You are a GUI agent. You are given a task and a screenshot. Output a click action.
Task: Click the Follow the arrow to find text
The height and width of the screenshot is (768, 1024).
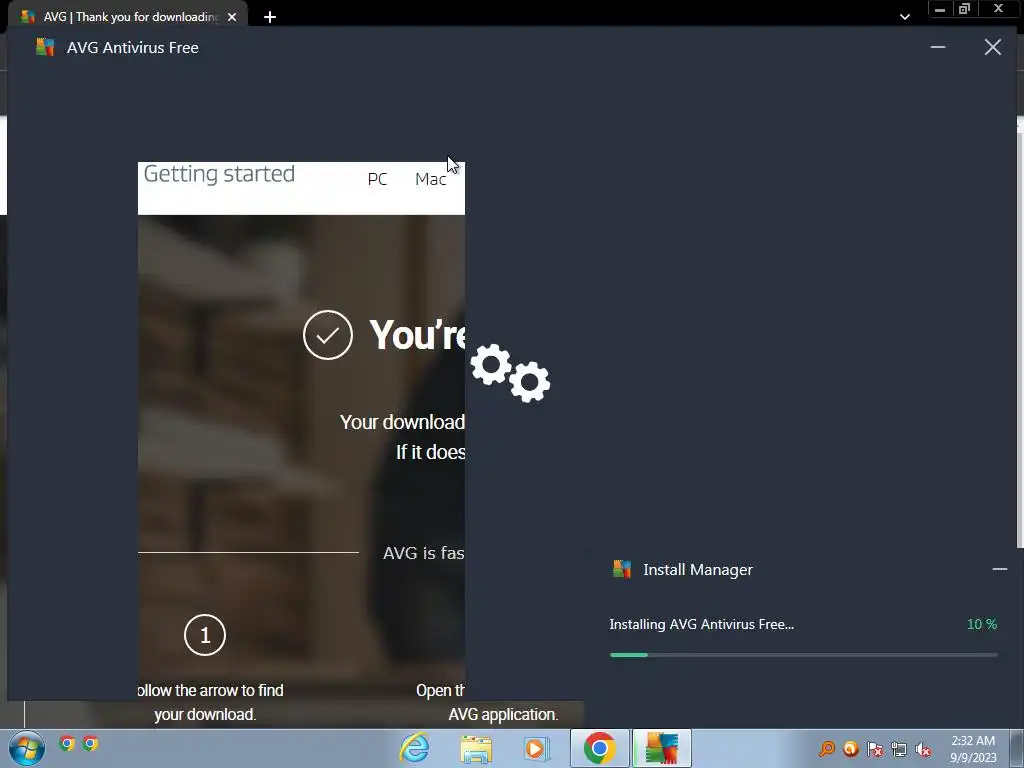[210, 690]
